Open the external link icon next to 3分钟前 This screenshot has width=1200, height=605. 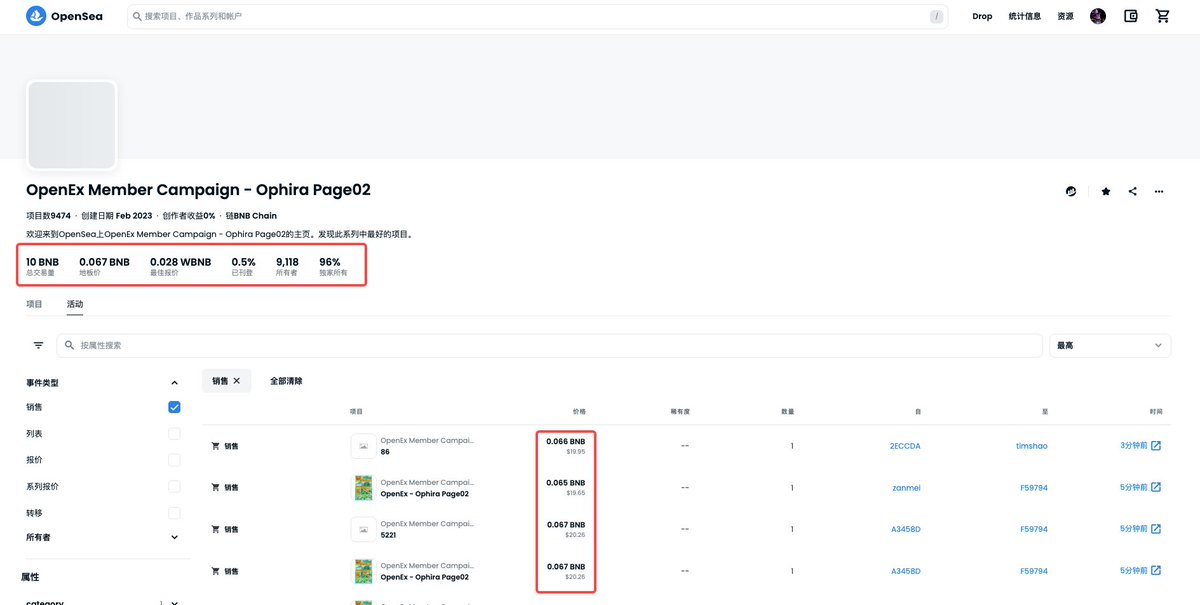click(1156, 446)
